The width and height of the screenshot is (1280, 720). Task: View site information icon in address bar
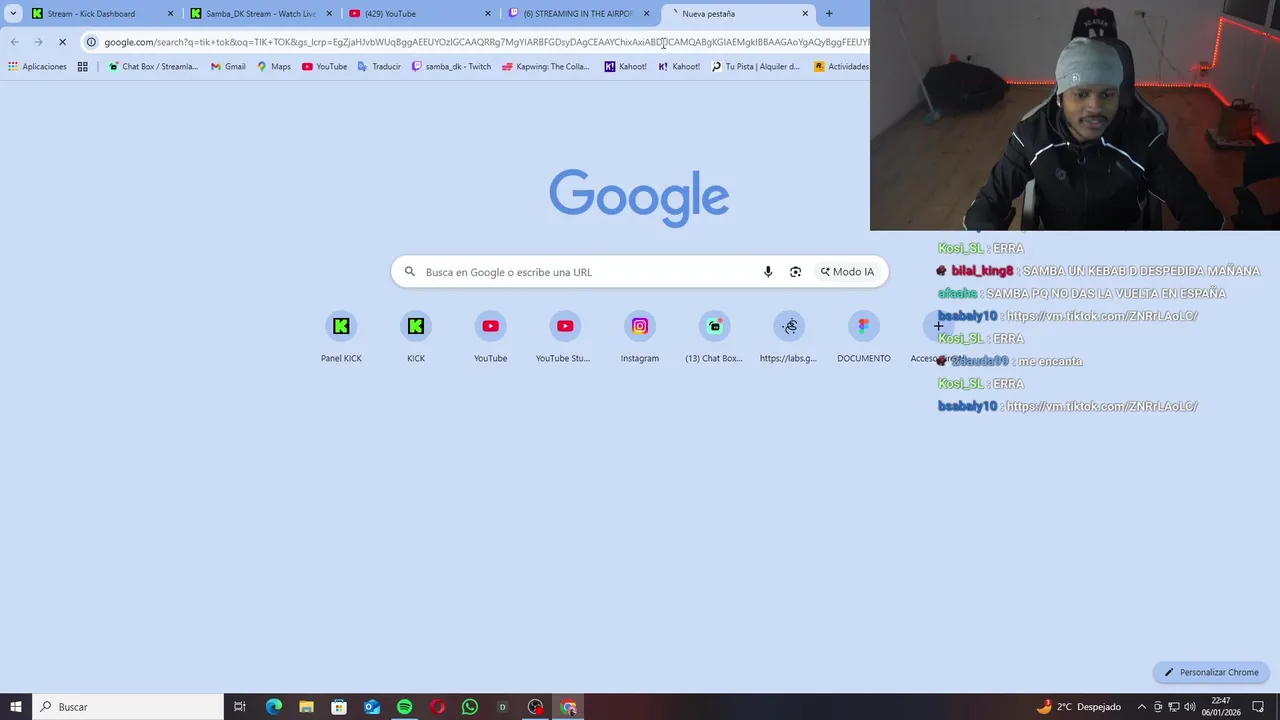coord(91,42)
